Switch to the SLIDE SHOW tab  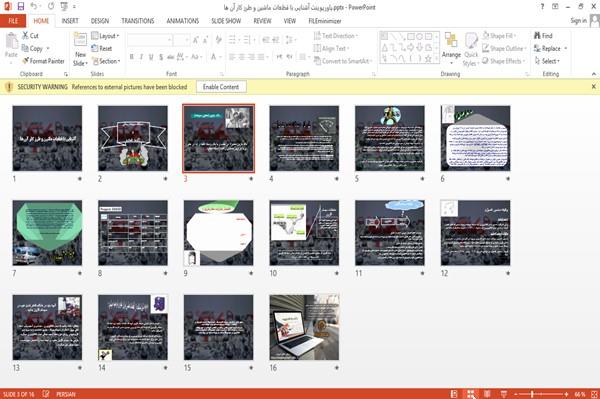tap(226, 21)
